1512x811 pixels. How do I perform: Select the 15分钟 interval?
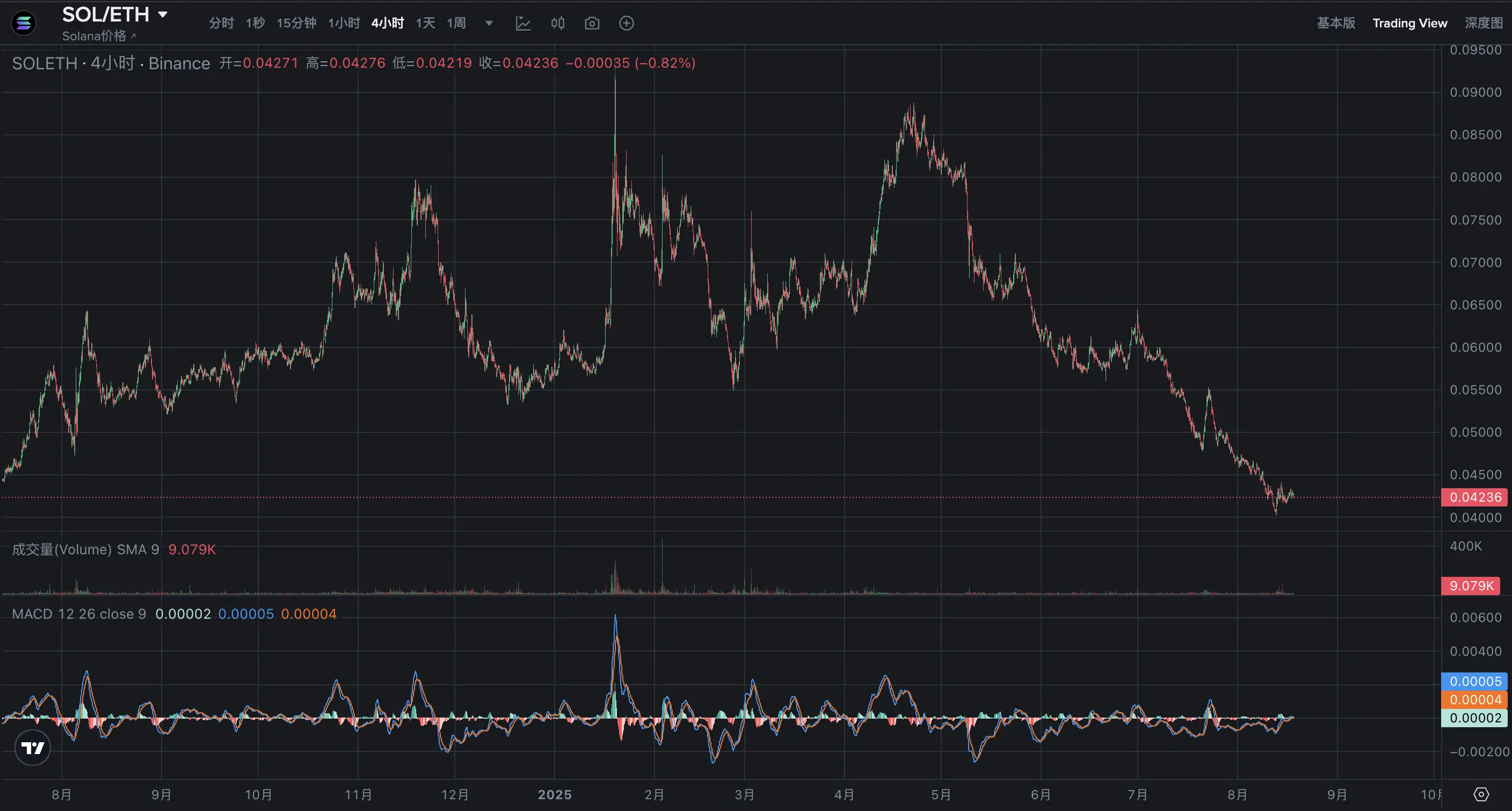coord(296,23)
